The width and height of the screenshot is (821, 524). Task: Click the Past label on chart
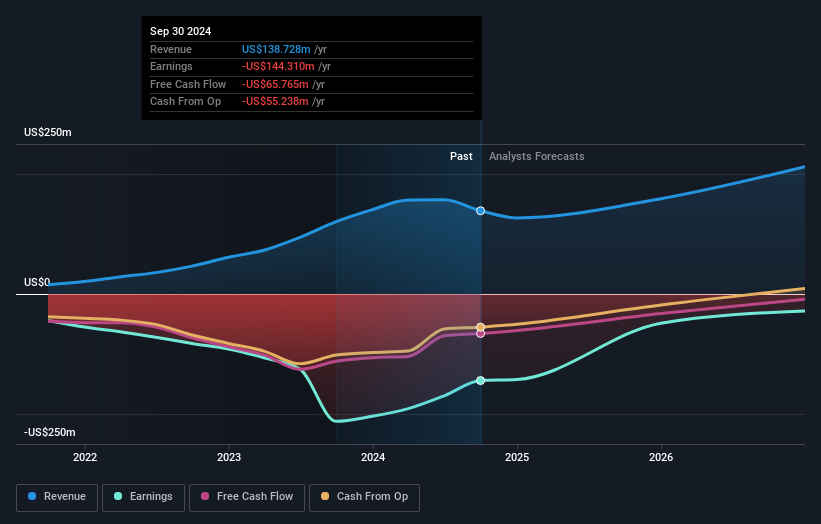coord(461,156)
